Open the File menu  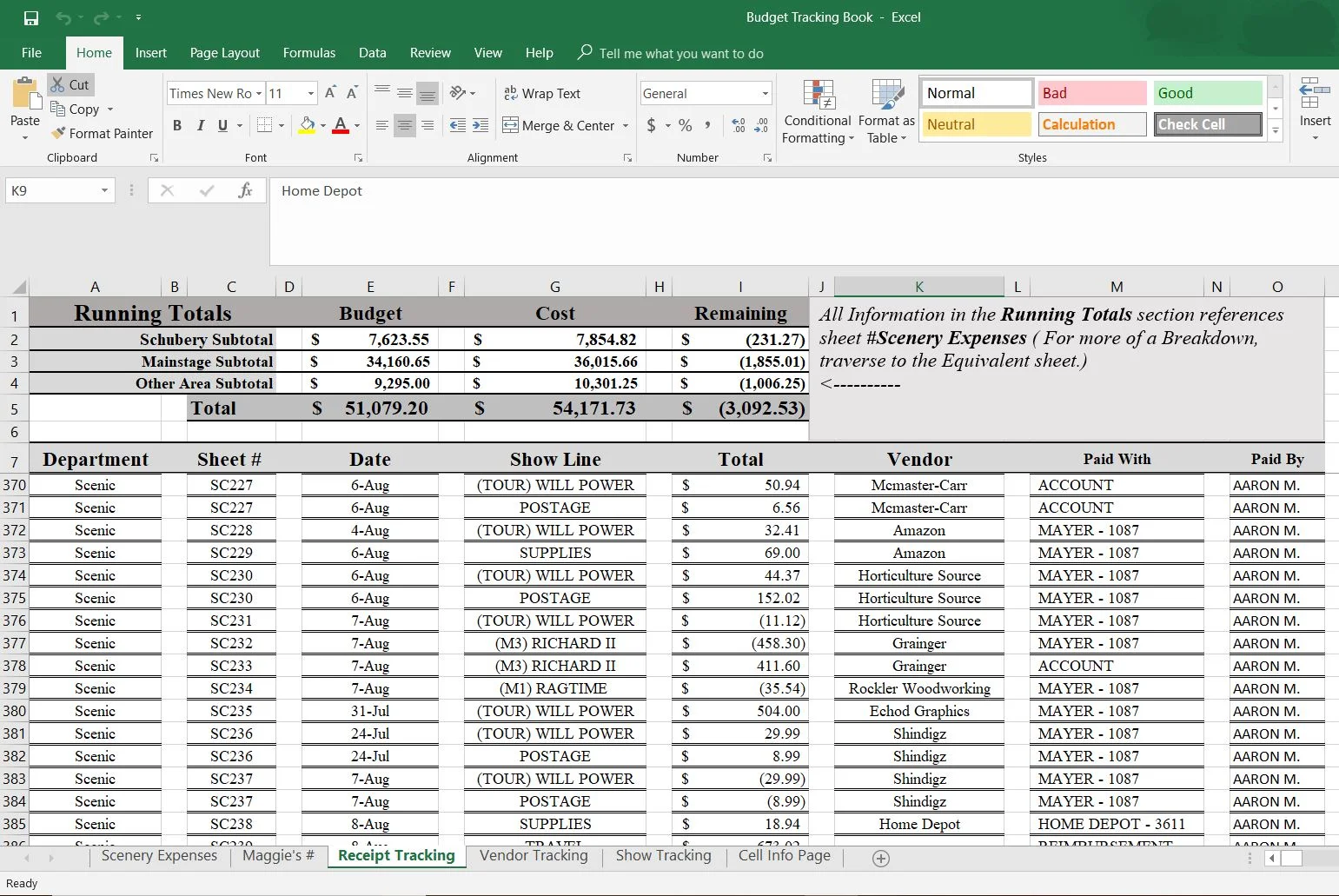click(x=32, y=53)
